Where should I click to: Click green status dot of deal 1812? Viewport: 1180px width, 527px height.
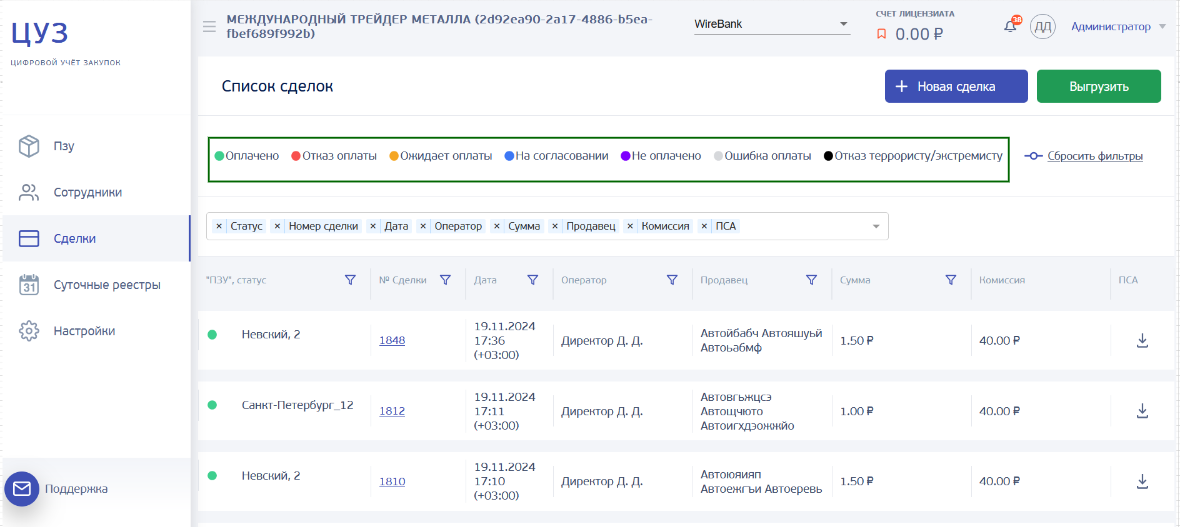tap(212, 405)
